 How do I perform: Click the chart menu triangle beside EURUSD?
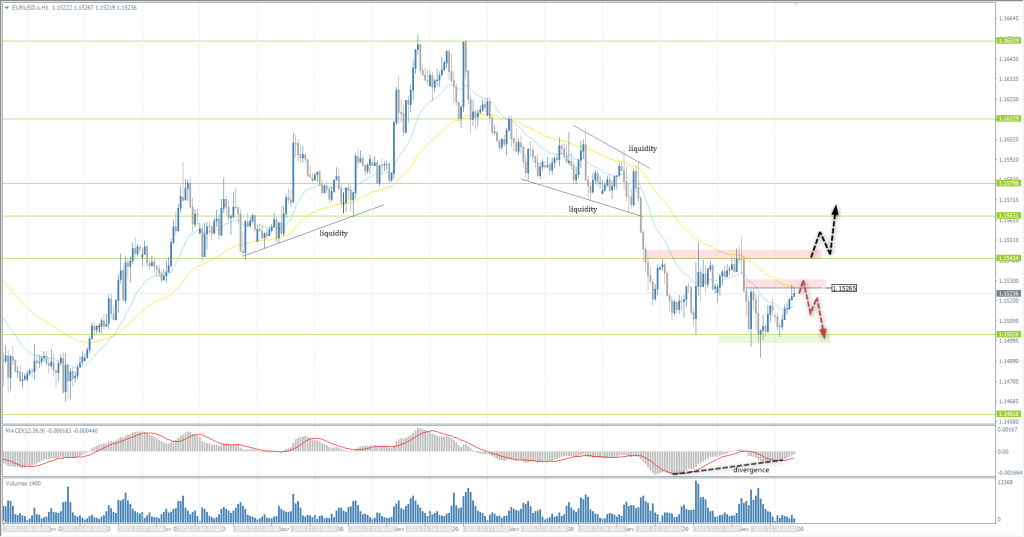[x=5, y=7]
